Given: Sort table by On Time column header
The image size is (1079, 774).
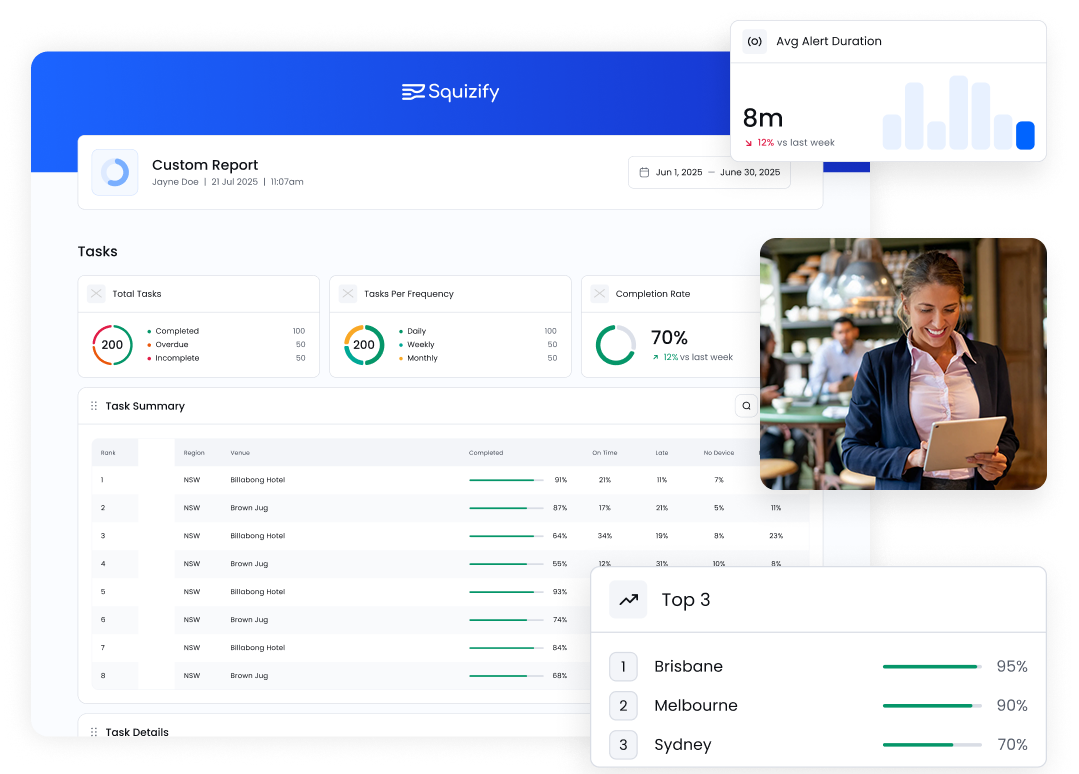Looking at the screenshot, I should pos(604,453).
